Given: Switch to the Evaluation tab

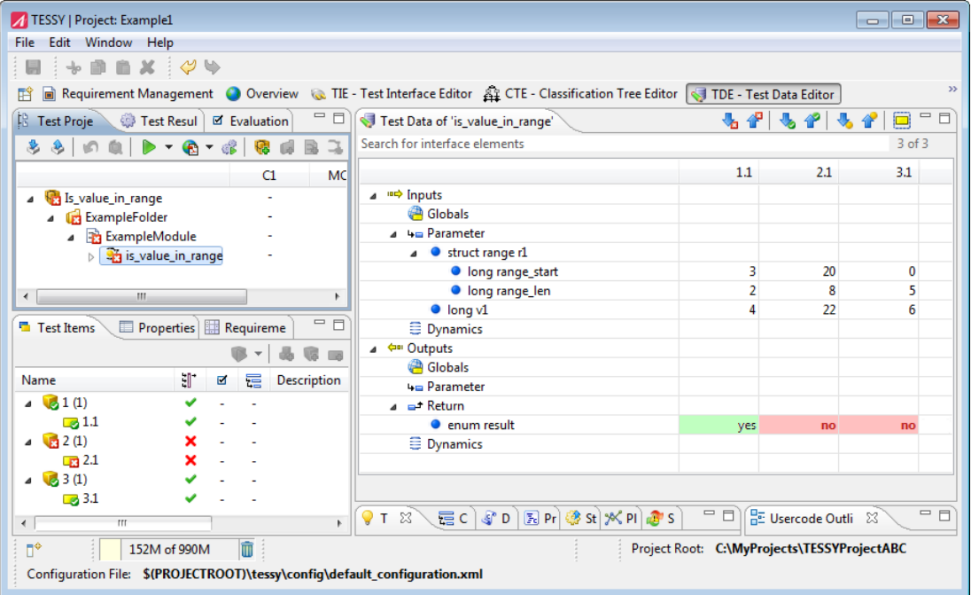Looking at the screenshot, I should [250, 121].
